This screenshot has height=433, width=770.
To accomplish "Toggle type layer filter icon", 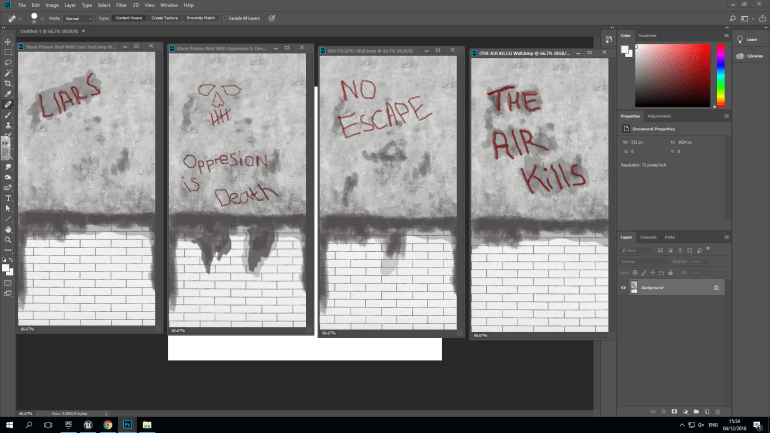I will coord(680,250).
